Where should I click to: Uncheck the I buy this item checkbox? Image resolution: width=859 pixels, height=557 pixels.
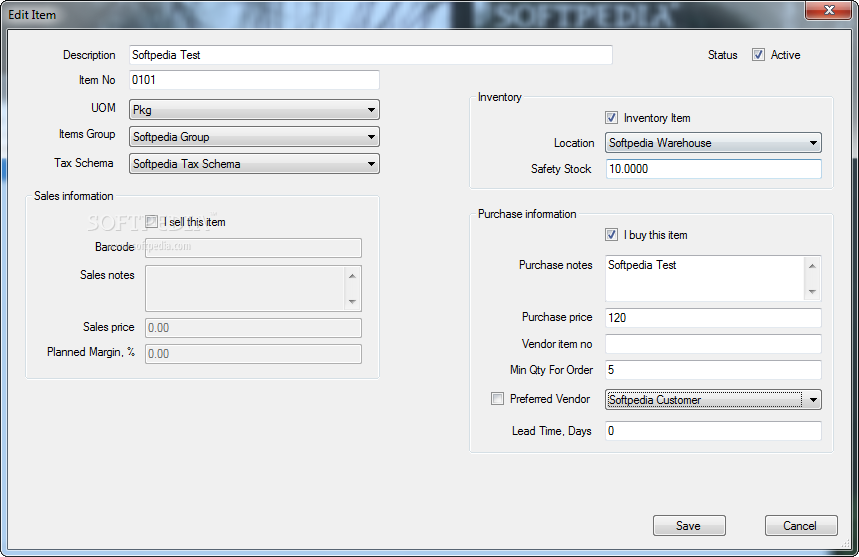pyautogui.click(x=611, y=235)
